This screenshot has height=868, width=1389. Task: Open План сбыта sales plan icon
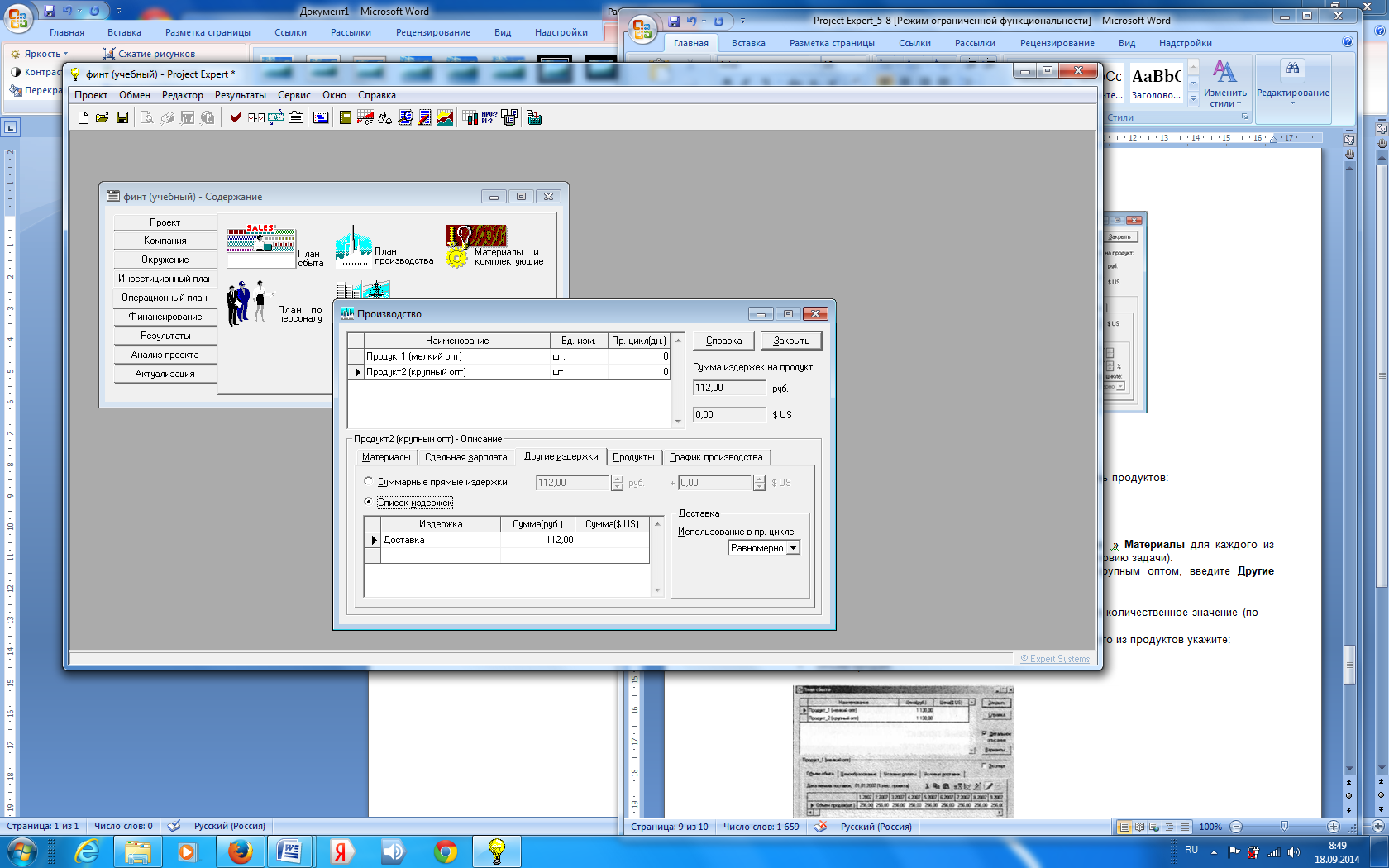click(x=261, y=246)
